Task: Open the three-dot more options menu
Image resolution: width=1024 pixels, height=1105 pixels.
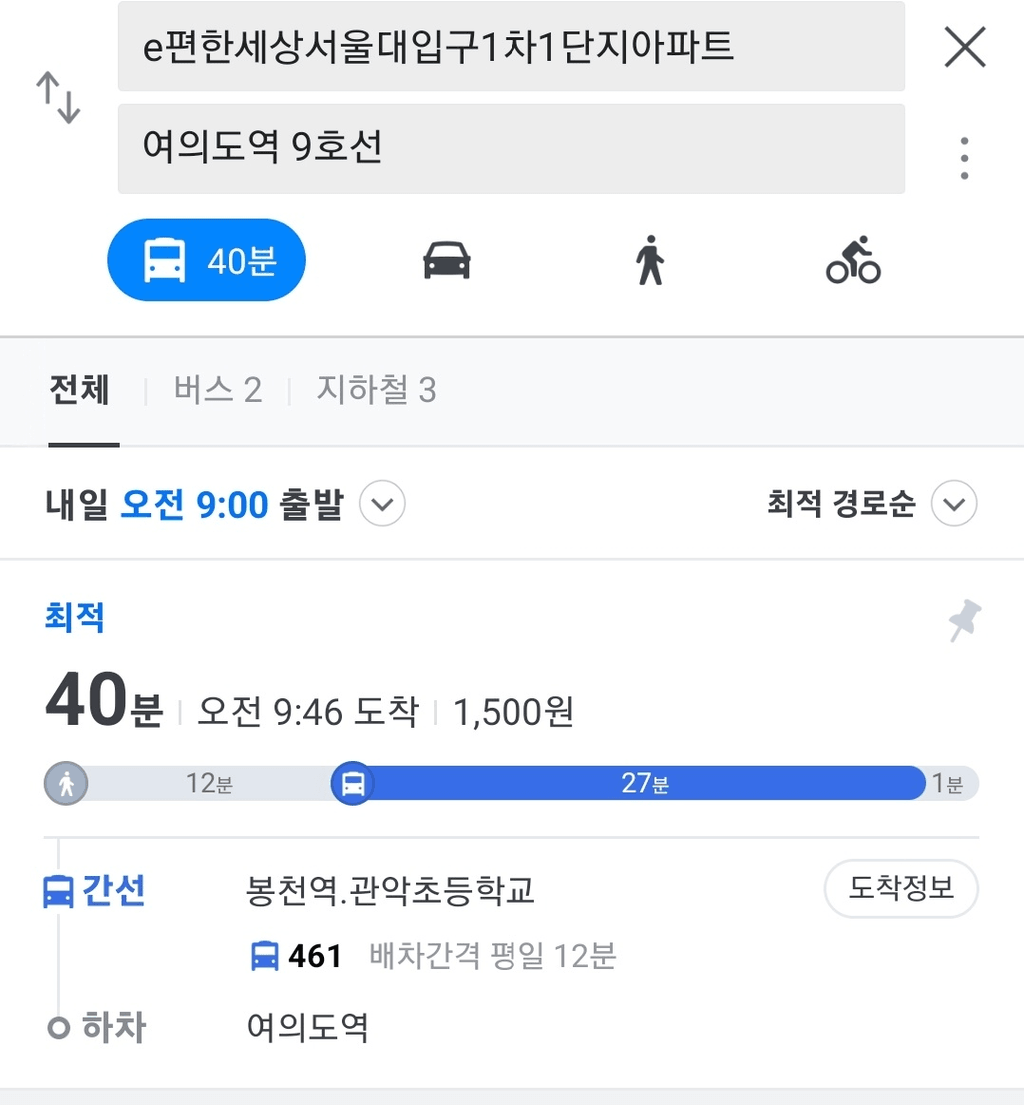Action: click(x=964, y=158)
